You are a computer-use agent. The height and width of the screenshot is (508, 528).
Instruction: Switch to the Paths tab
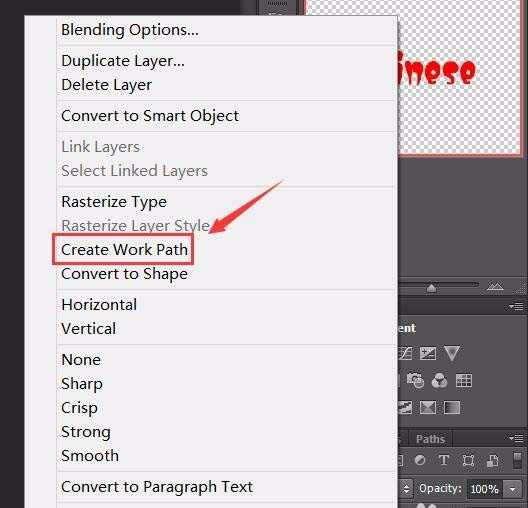click(430, 439)
